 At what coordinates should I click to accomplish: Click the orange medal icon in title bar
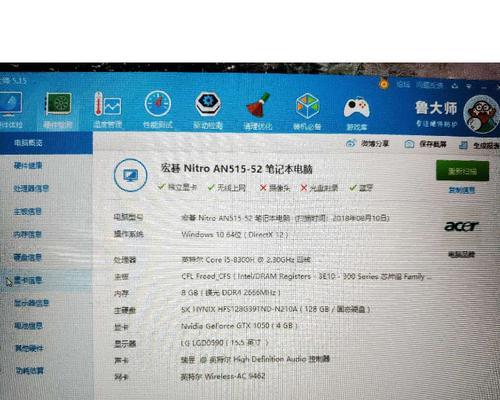[384, 83]
